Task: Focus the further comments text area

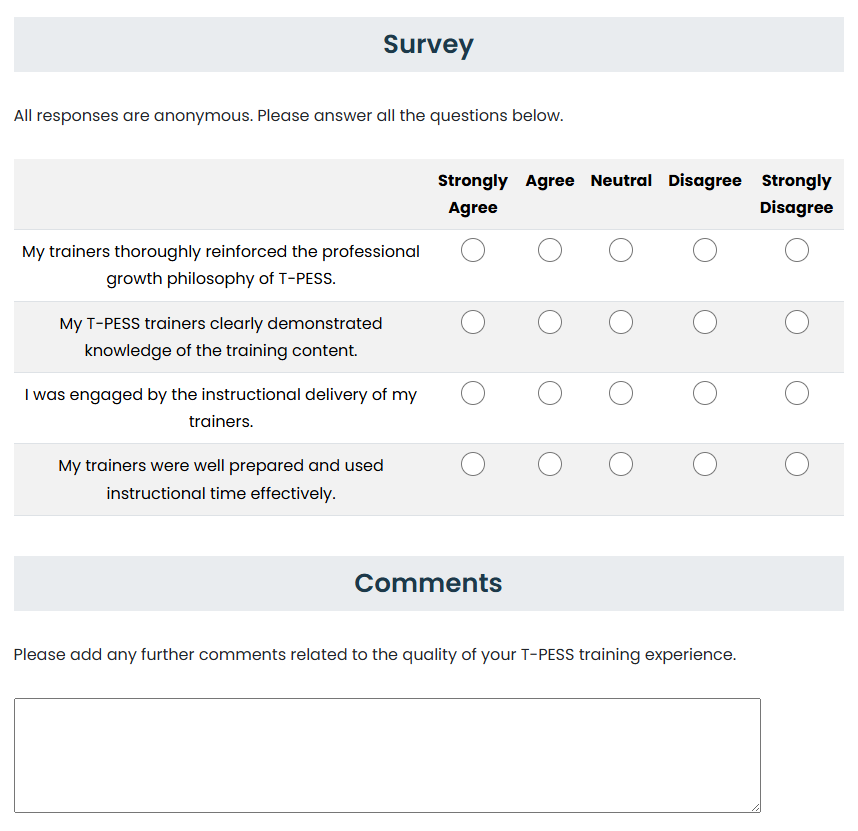Action: tap(387, 755)
